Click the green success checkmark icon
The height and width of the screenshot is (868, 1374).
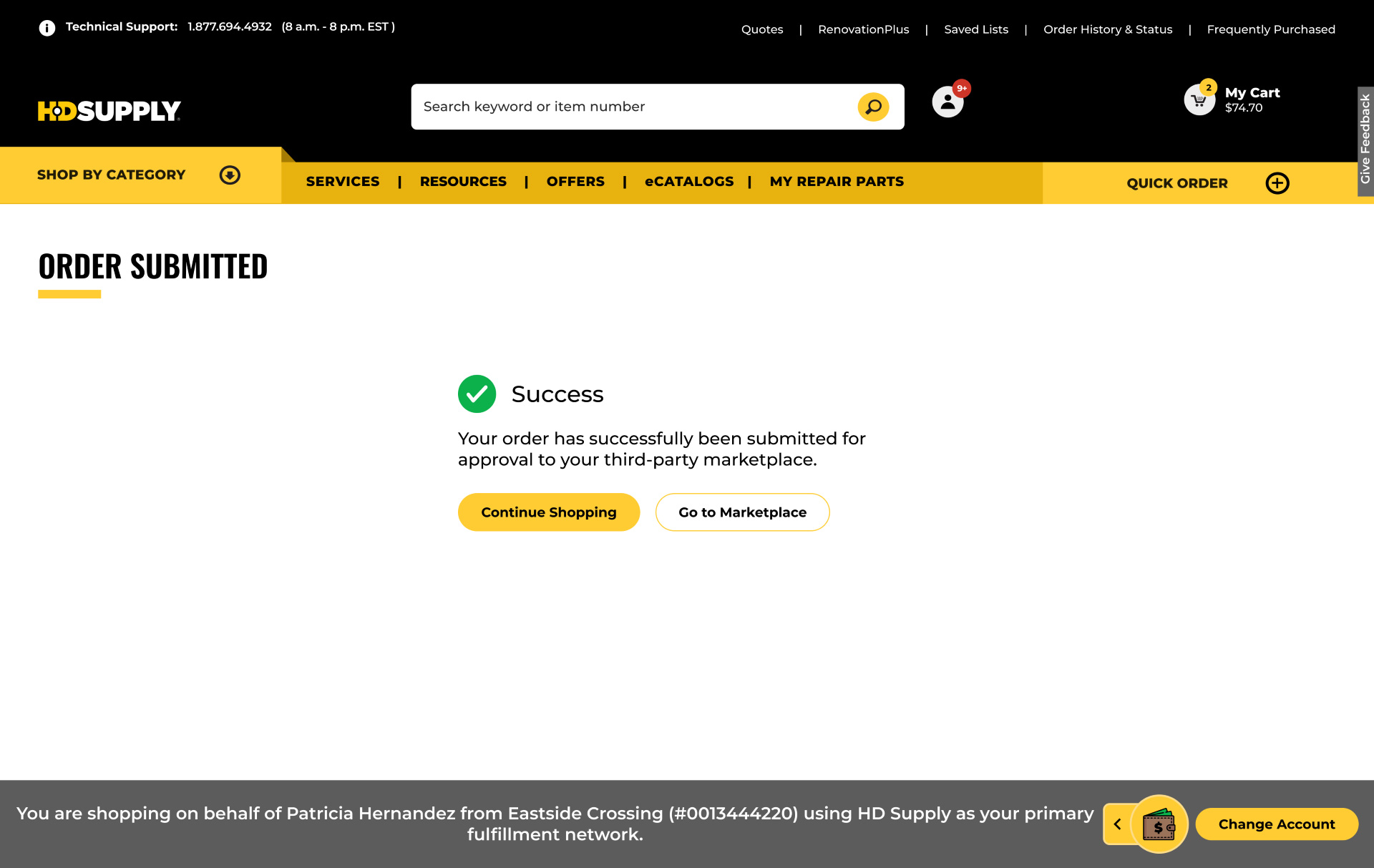point(477,394)
